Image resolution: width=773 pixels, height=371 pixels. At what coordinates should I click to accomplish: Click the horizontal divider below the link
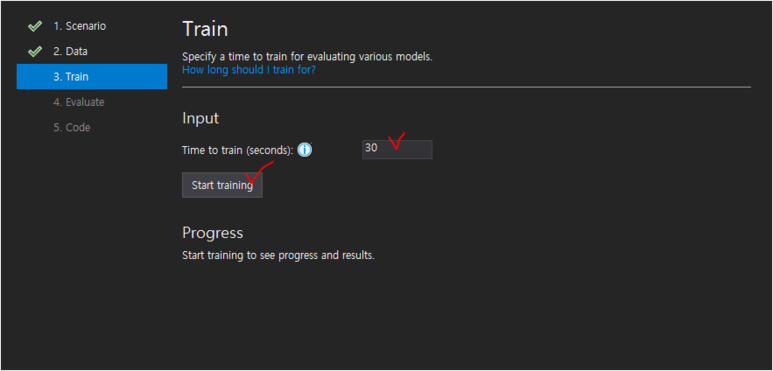[466, 87]
